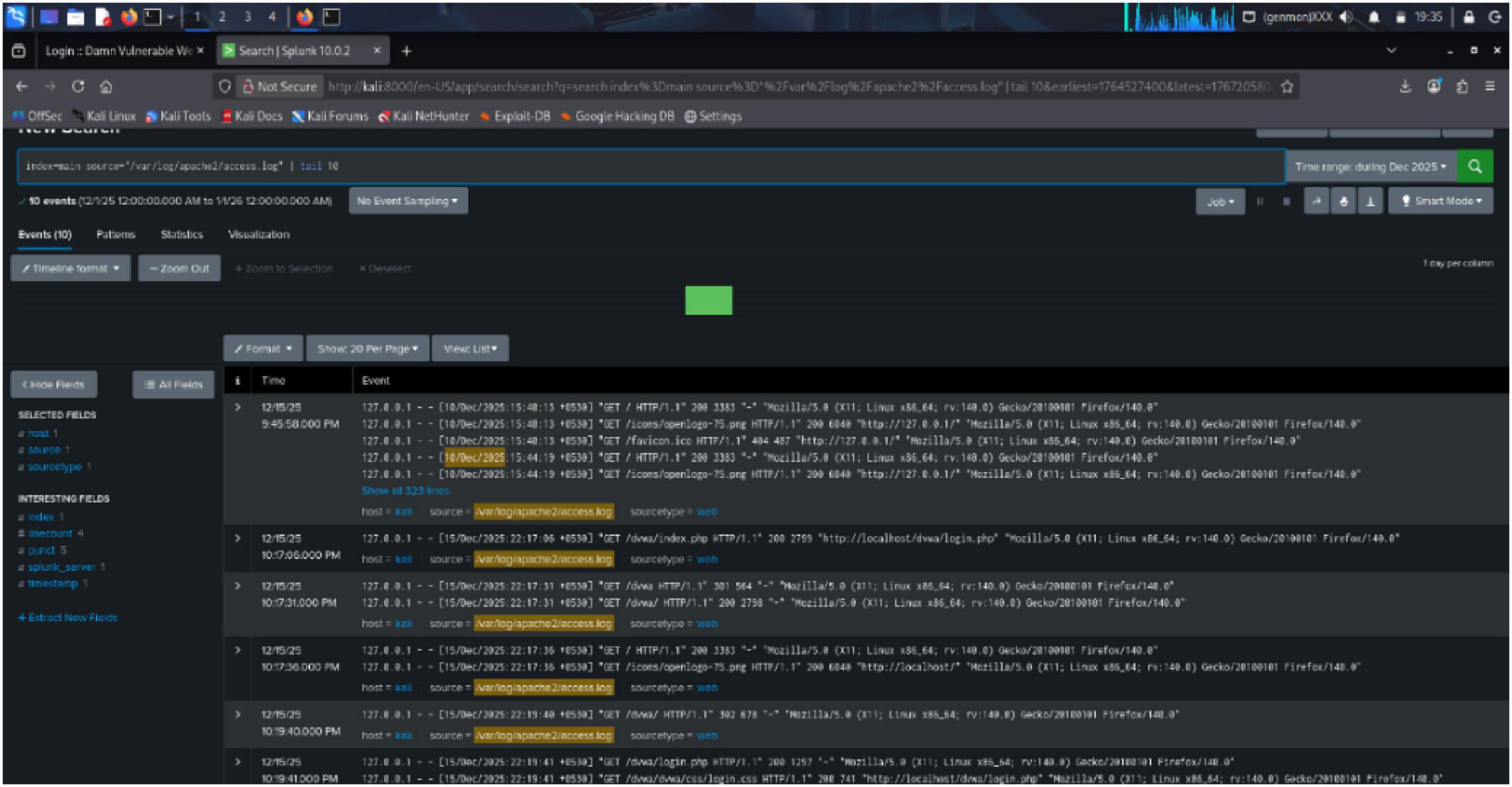Click the volume icon in the system tray
The width and height of the screenshot is (1512, 787).
point(1346,17)
